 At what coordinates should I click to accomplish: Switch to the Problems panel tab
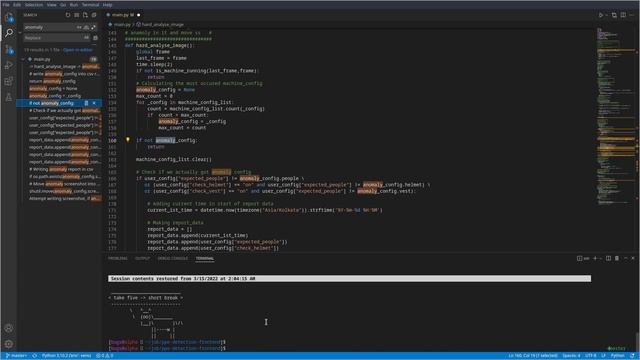pyautogui.click(x=118, y=258)
